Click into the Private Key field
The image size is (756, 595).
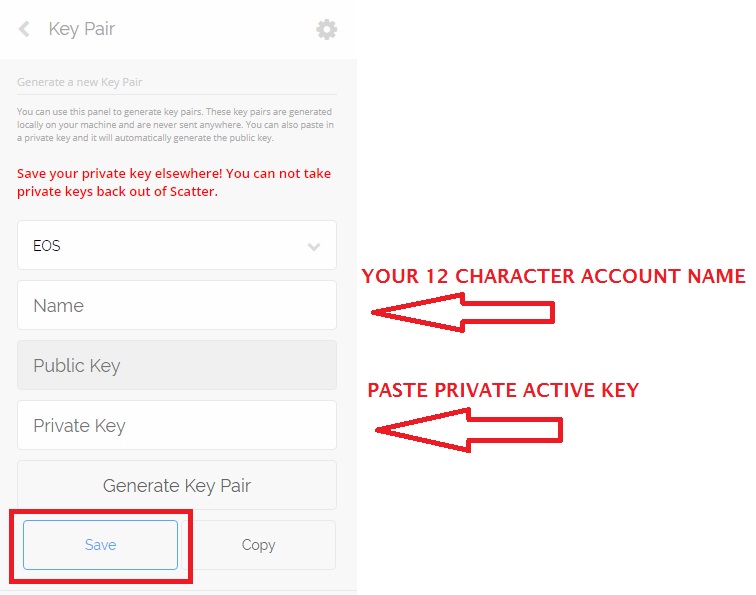click(177, 425)
